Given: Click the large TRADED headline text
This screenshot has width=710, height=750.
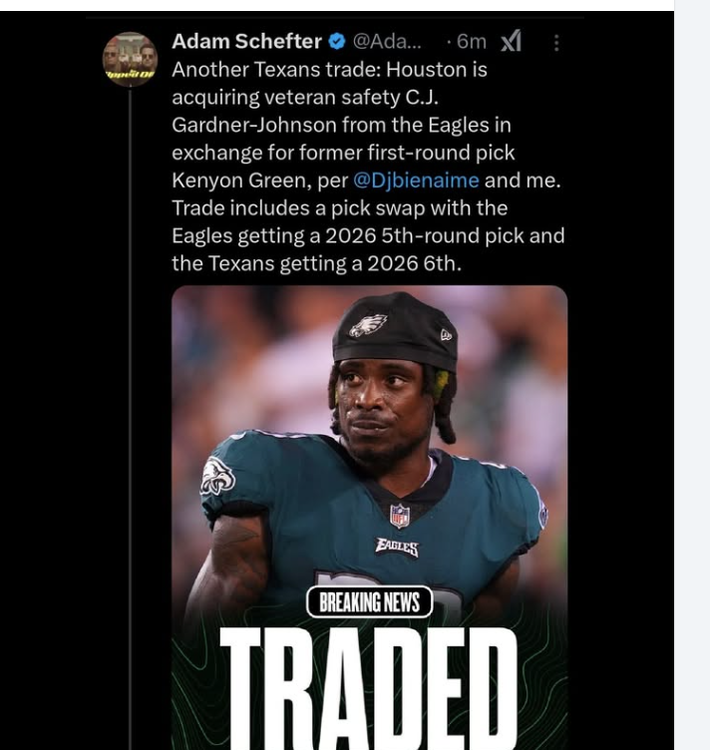Looking at the screenshot, I should pos(368,689).
